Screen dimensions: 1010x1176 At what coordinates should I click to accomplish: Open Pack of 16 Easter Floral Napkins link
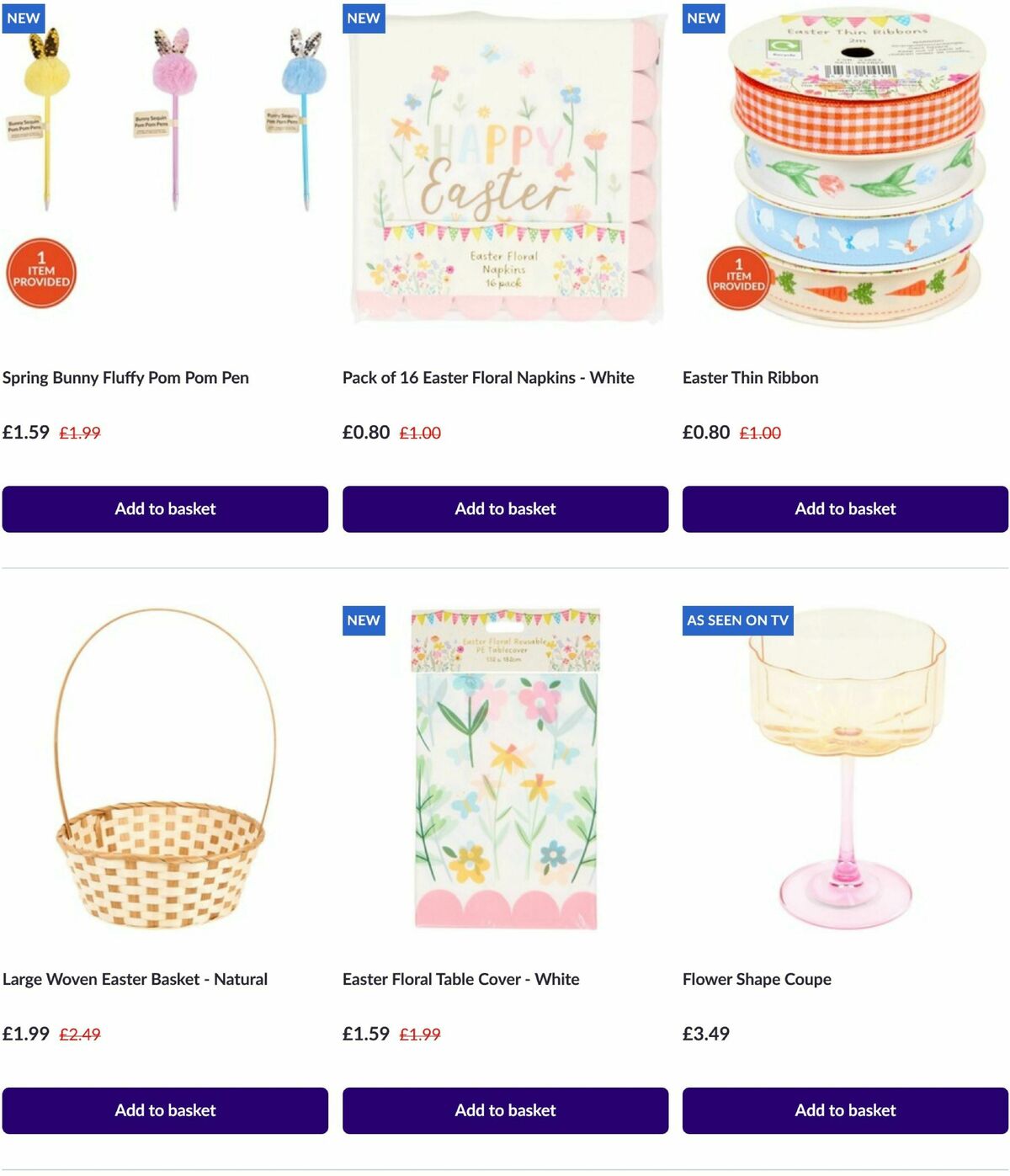coord(488,378)
